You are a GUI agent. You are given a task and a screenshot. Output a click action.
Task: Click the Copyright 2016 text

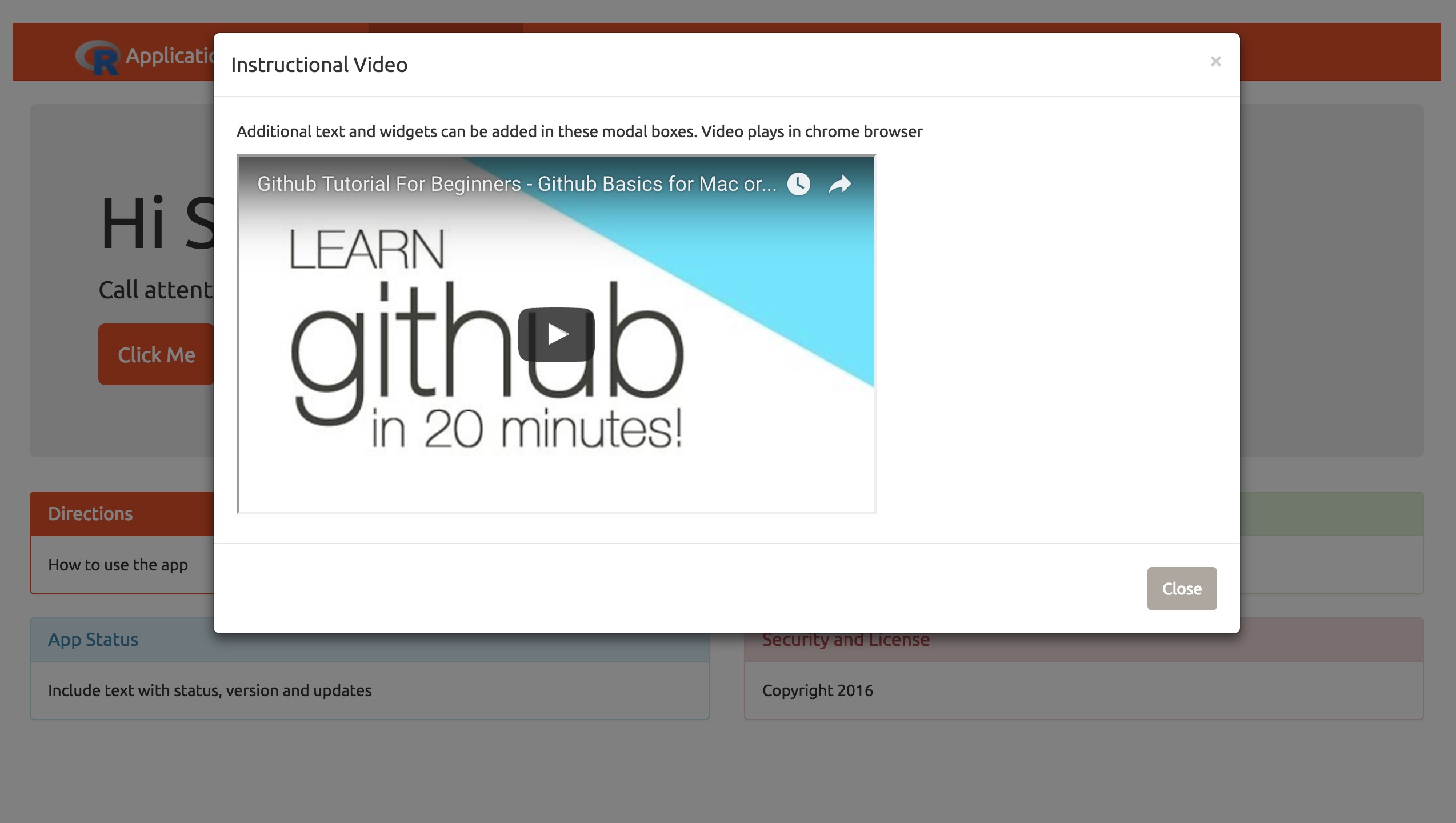[x=817, y=690]
